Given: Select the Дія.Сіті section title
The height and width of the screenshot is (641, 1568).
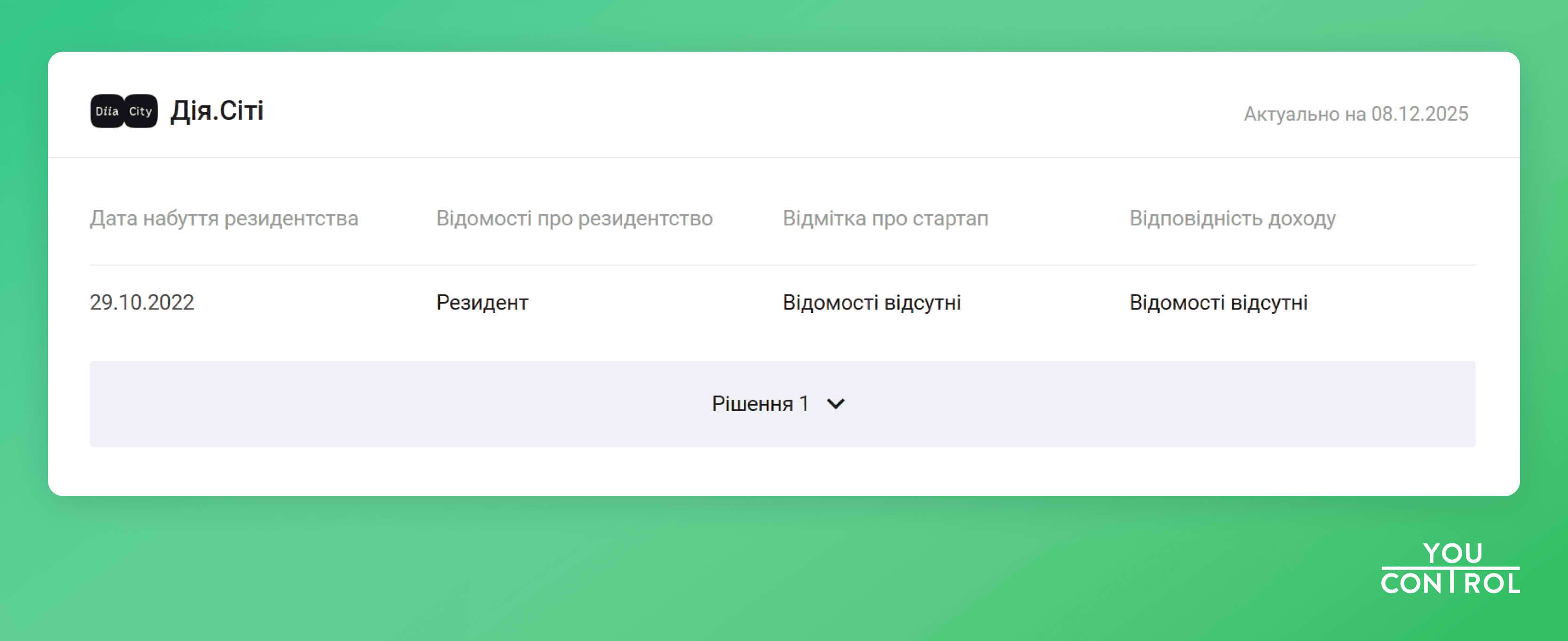Looking at the screenshot, I should click(216, 111).
